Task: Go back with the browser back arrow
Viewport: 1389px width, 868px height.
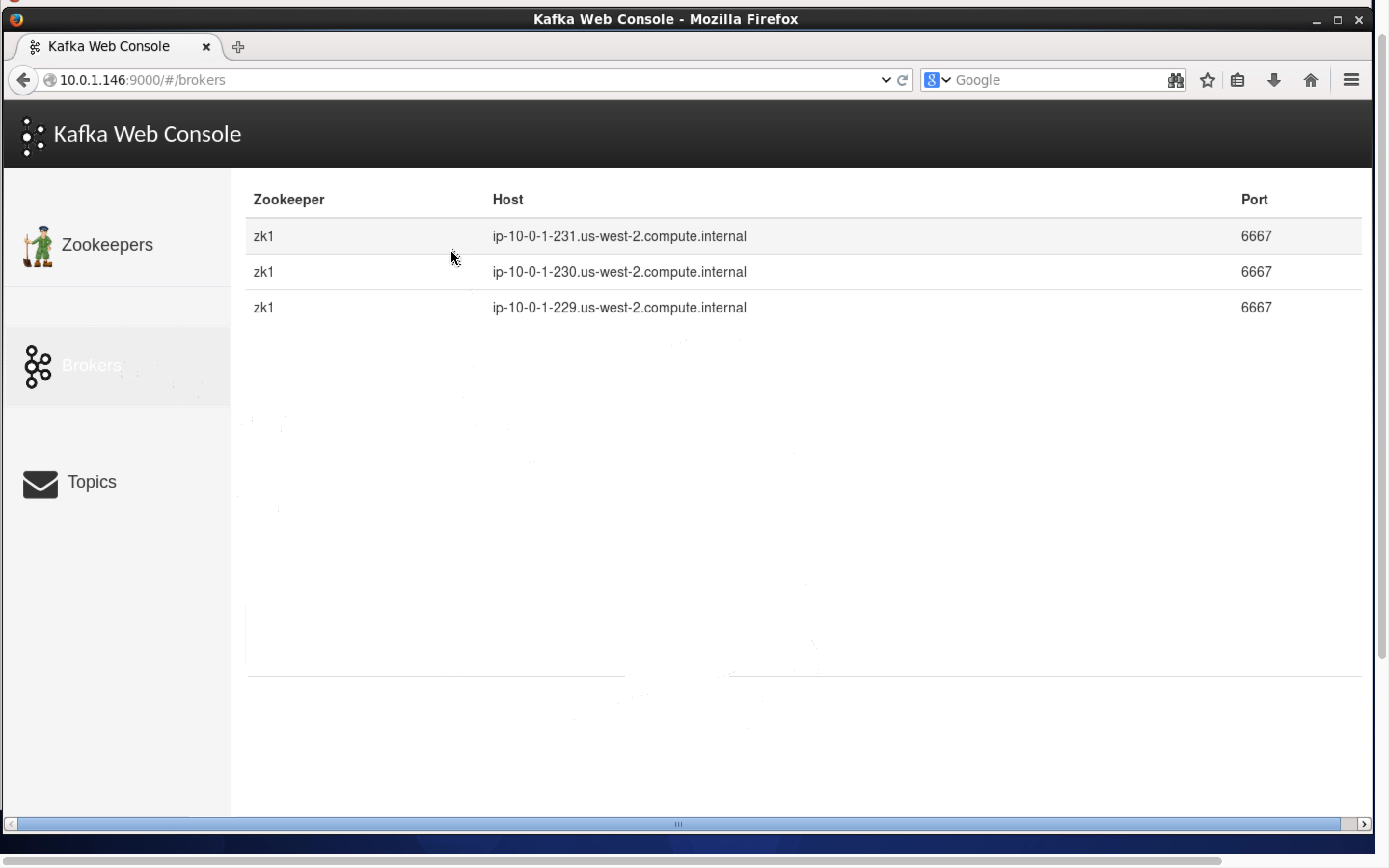Action: (23, 80)
